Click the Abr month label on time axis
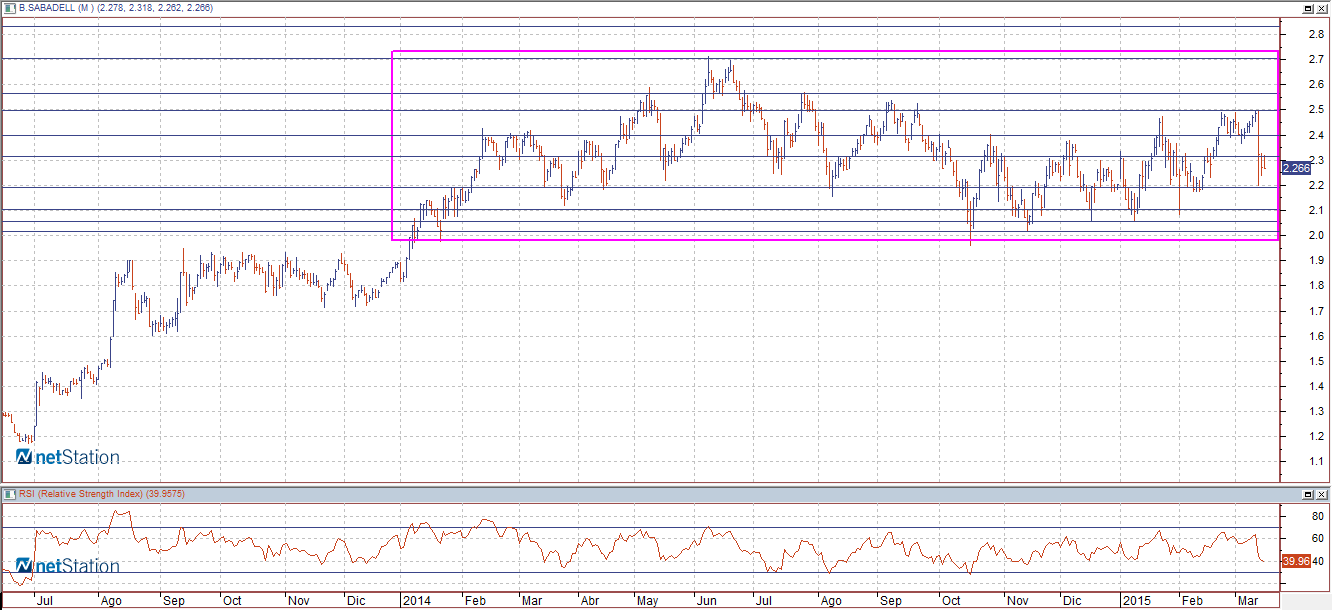1332x610 pixels. coord(589,602)
